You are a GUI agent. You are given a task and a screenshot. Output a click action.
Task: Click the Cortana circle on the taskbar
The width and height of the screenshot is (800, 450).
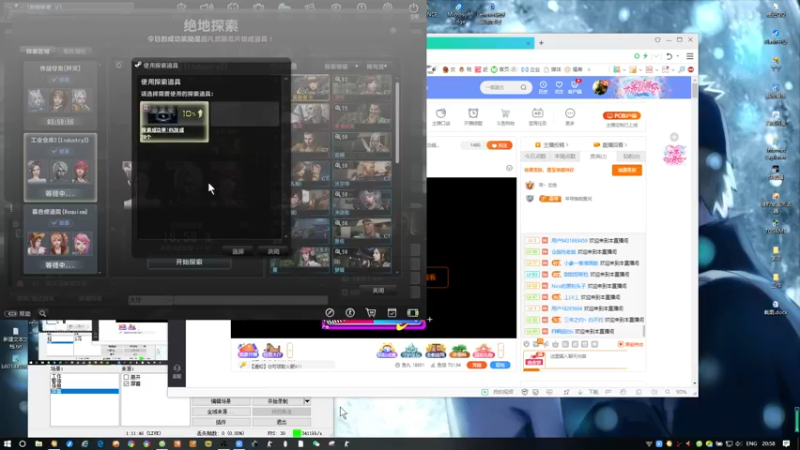click(22, 444)
